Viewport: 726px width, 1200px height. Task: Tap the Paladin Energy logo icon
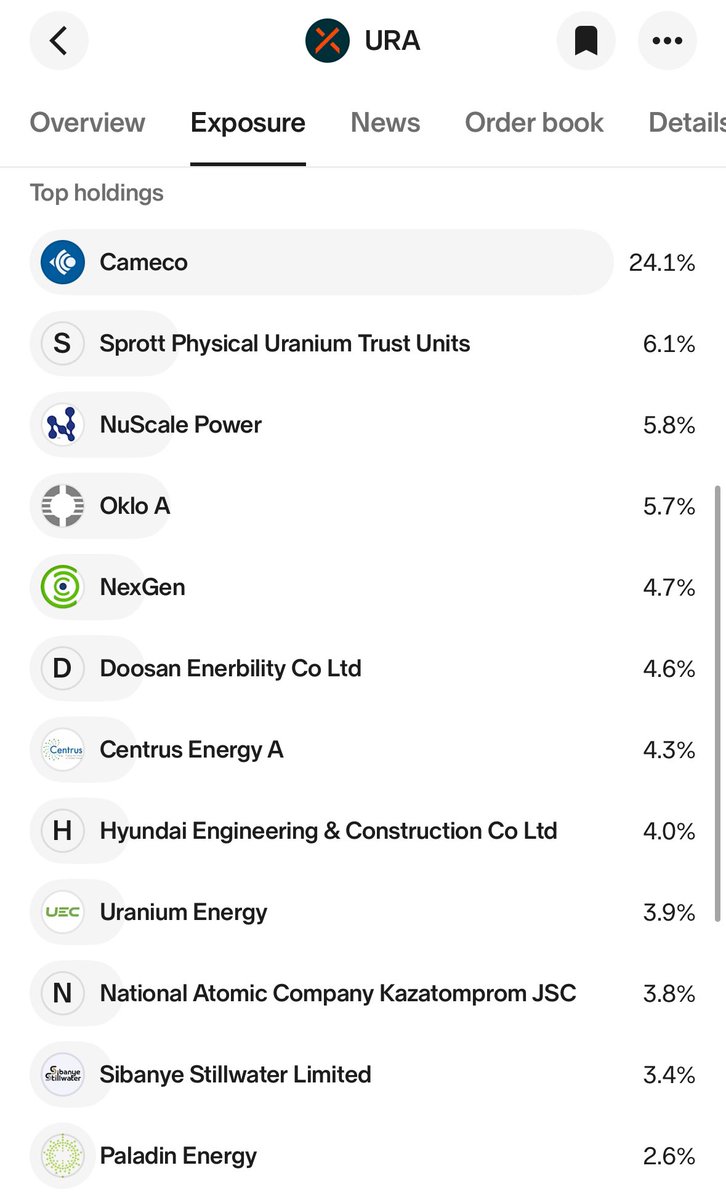[x=62, y=1156]
